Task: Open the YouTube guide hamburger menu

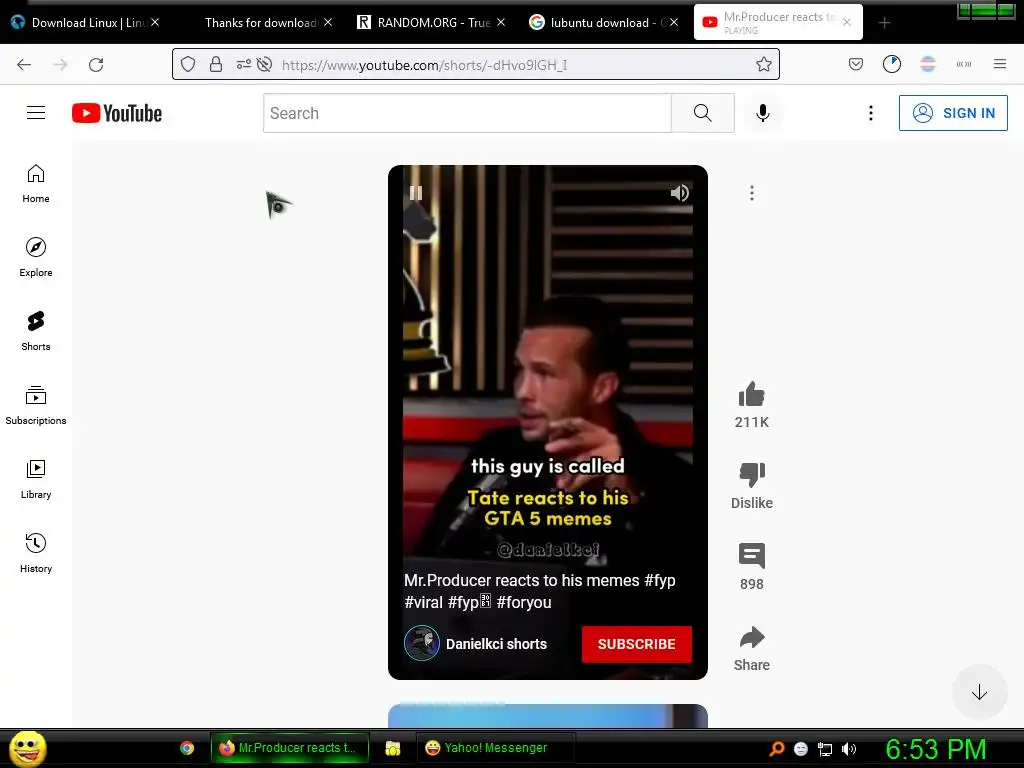Action: [36, 113]
